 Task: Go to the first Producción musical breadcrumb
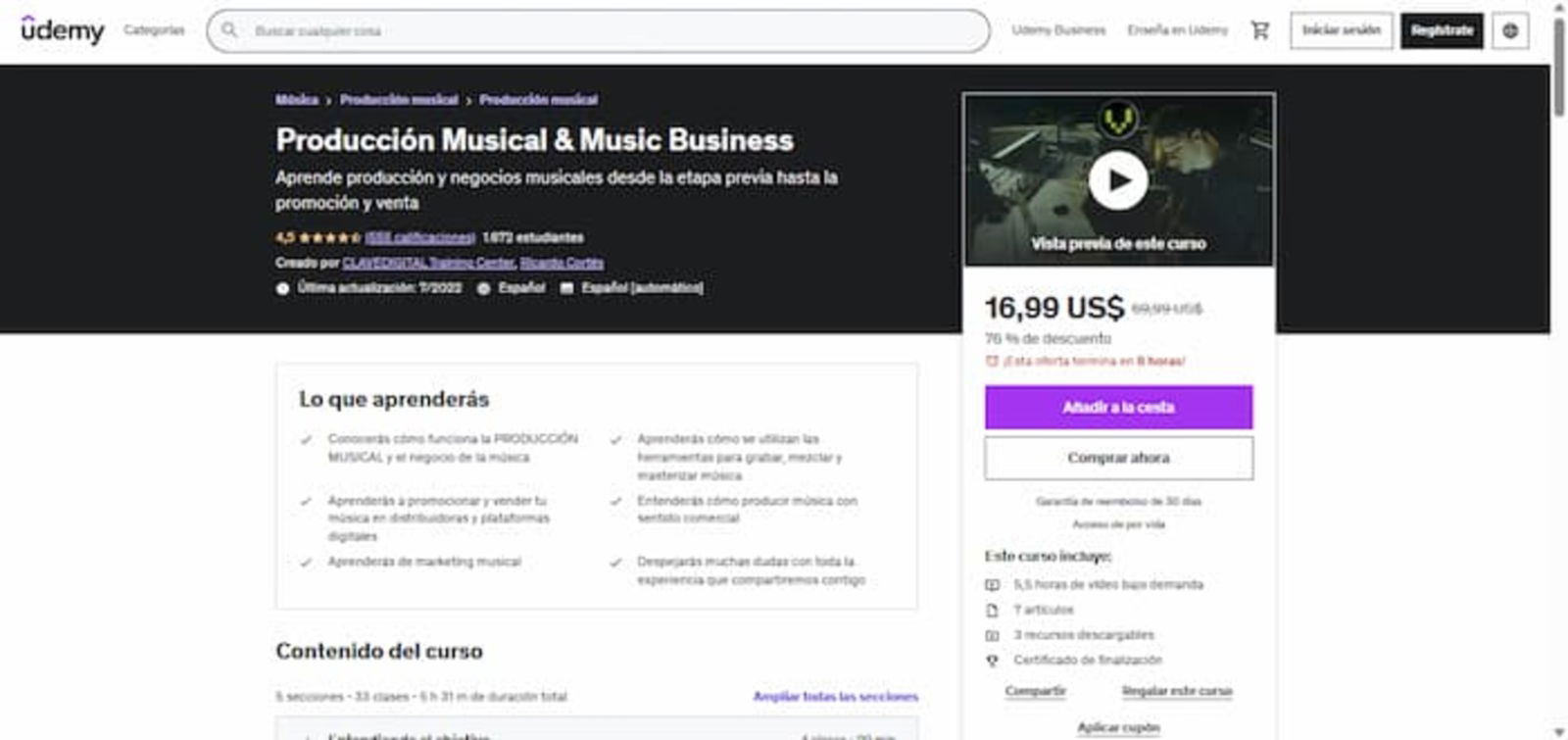coord(399,100)
